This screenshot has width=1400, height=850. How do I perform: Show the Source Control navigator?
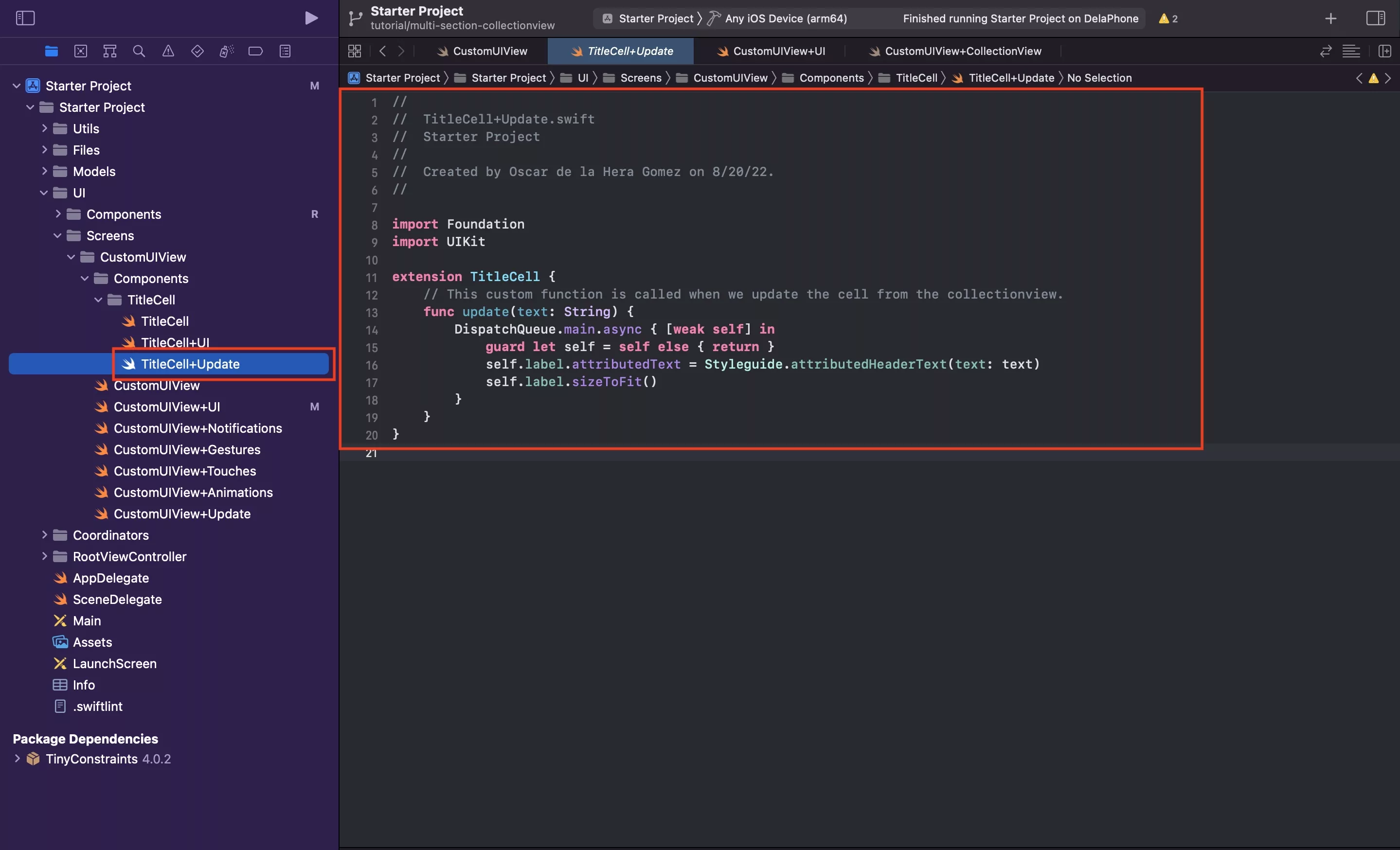click(81, 51)
